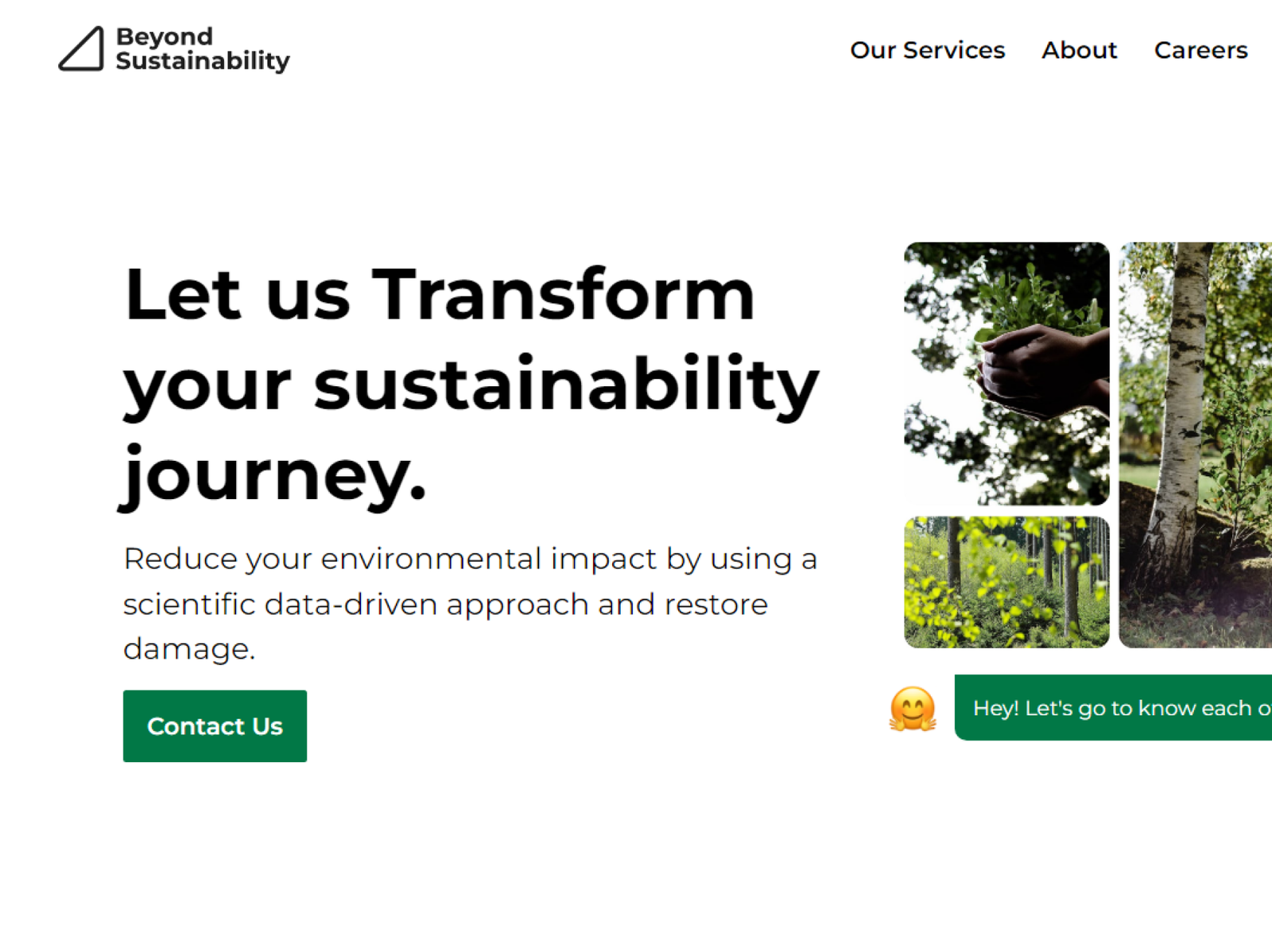Viewport: 1272px width, 952px height.
Task: Click the triangle logo icon
Action: point(81,48)
